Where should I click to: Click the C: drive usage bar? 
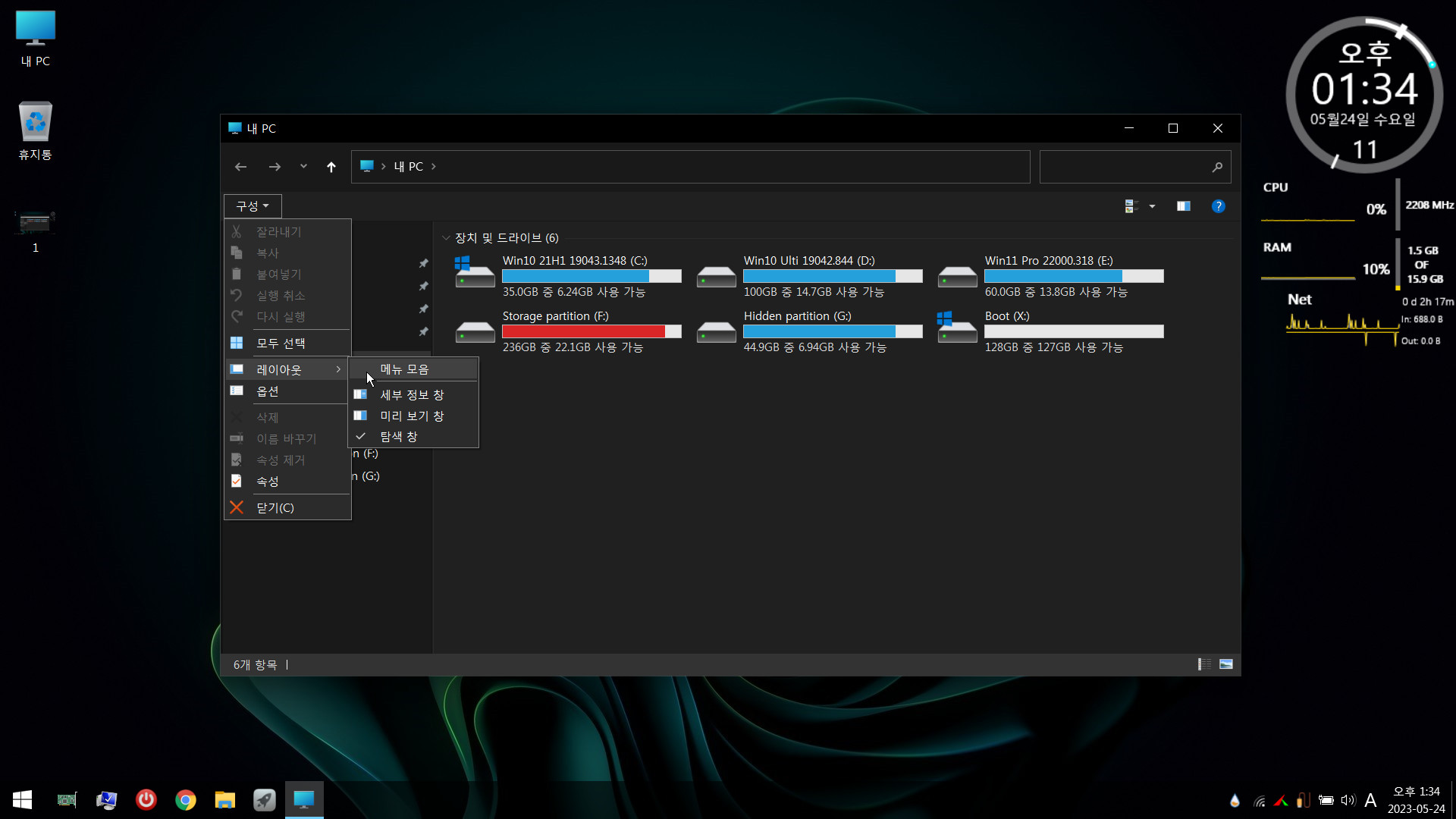[x=591, y=276]
